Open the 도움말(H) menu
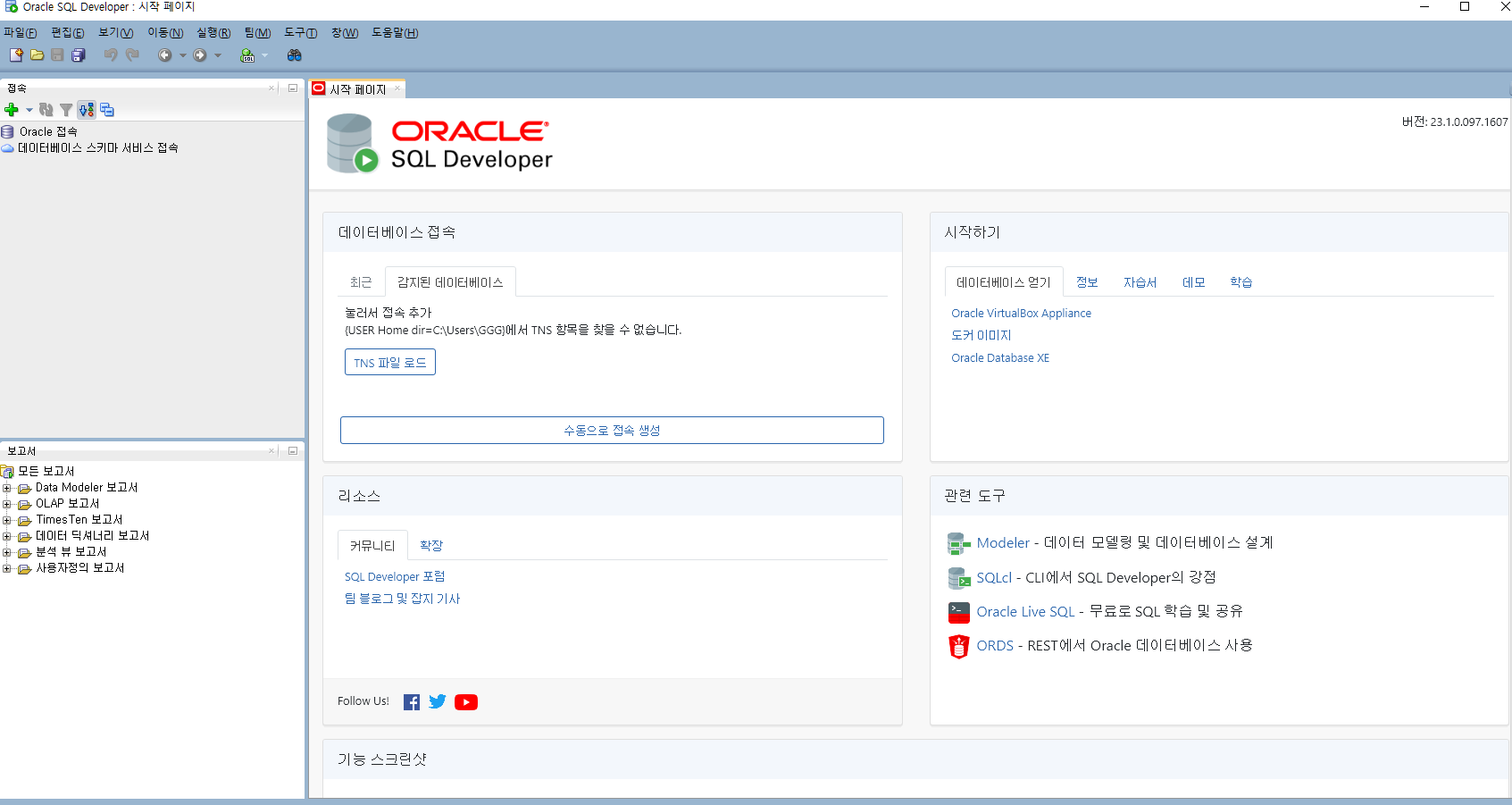Viewport: 1512px width, 805px height. point(395,33)
